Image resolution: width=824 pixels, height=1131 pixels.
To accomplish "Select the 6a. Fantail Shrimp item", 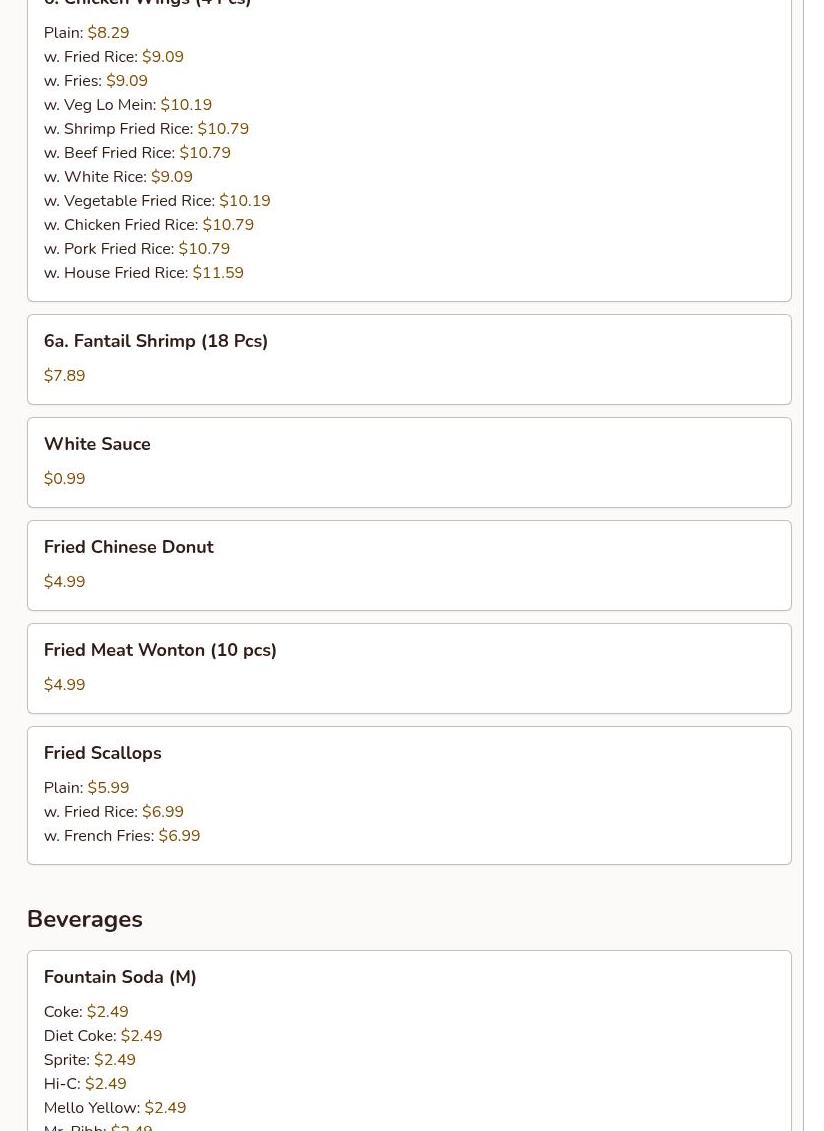I will 409,359.
